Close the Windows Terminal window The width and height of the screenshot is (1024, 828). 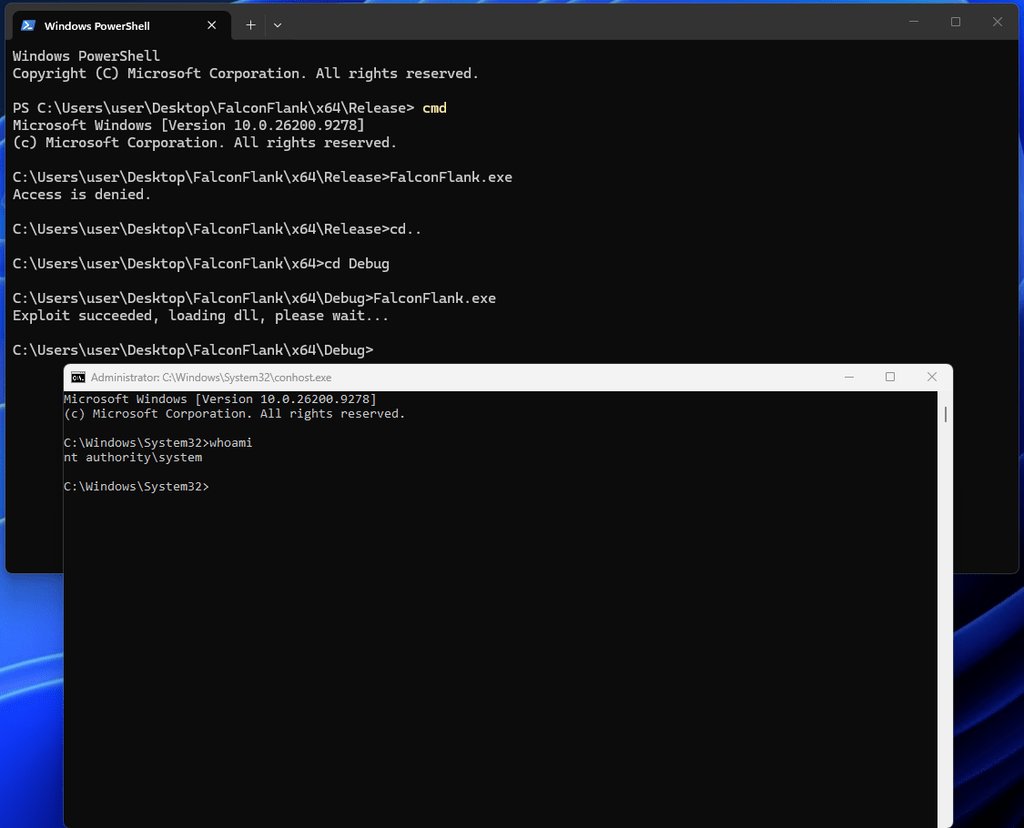point(997,22)
